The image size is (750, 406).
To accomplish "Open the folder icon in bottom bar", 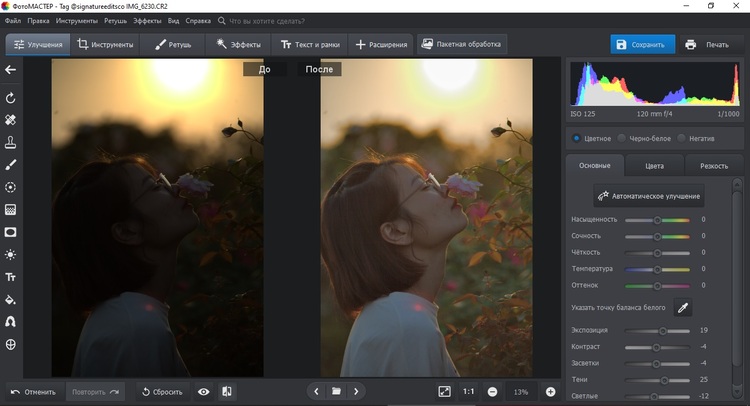I will click(337, 391).
